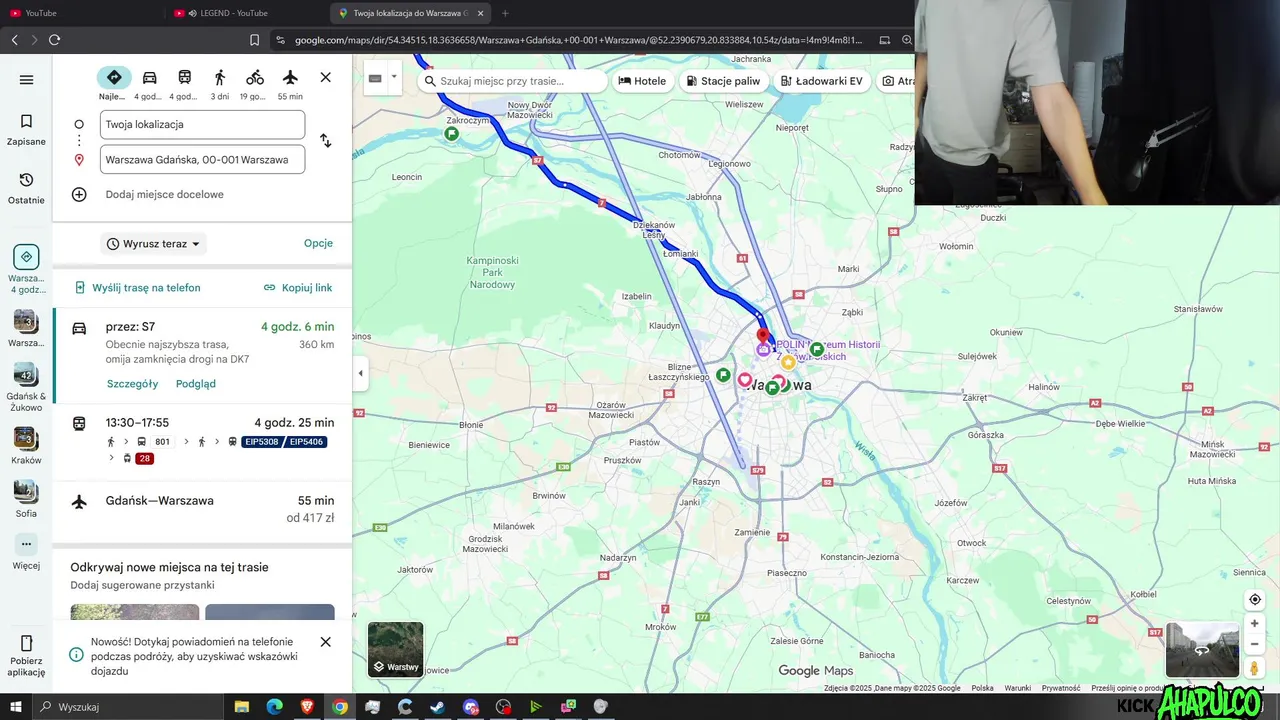Swap start and destination points
This screenshot has height=720, width=1280.
[325, 141]
